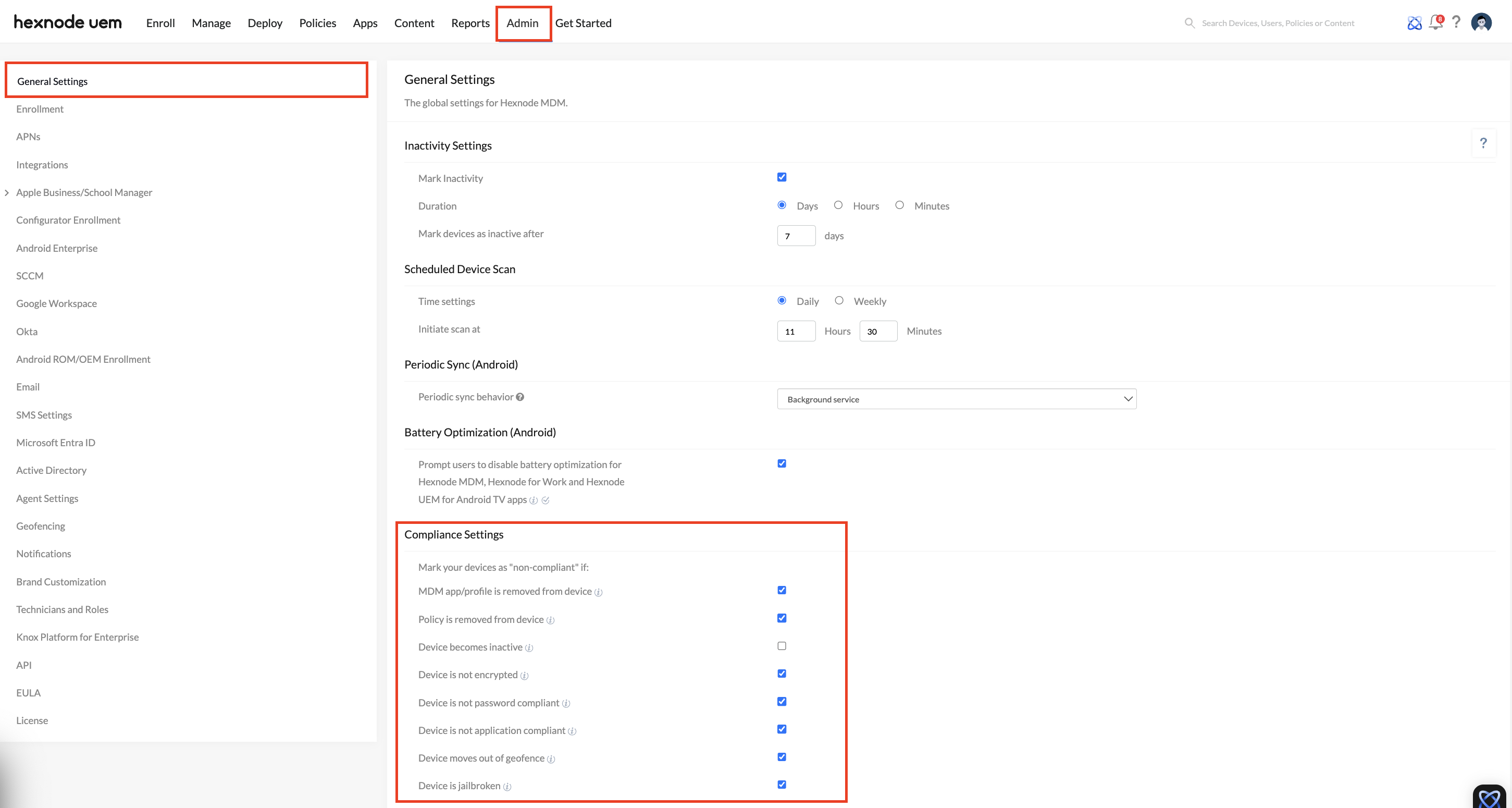Click the hexnode uem logo
1512x808 pixels.
68,22
